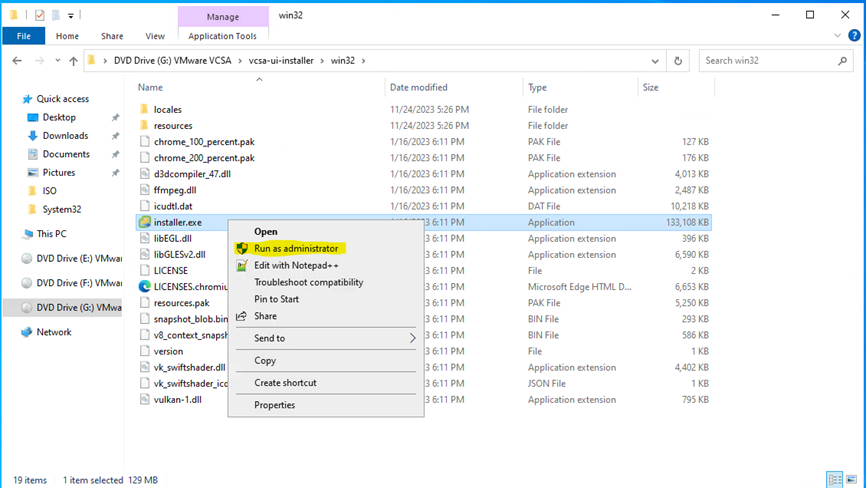Open the View ribbon tab

pyautogui.click(x=153, y=36)
